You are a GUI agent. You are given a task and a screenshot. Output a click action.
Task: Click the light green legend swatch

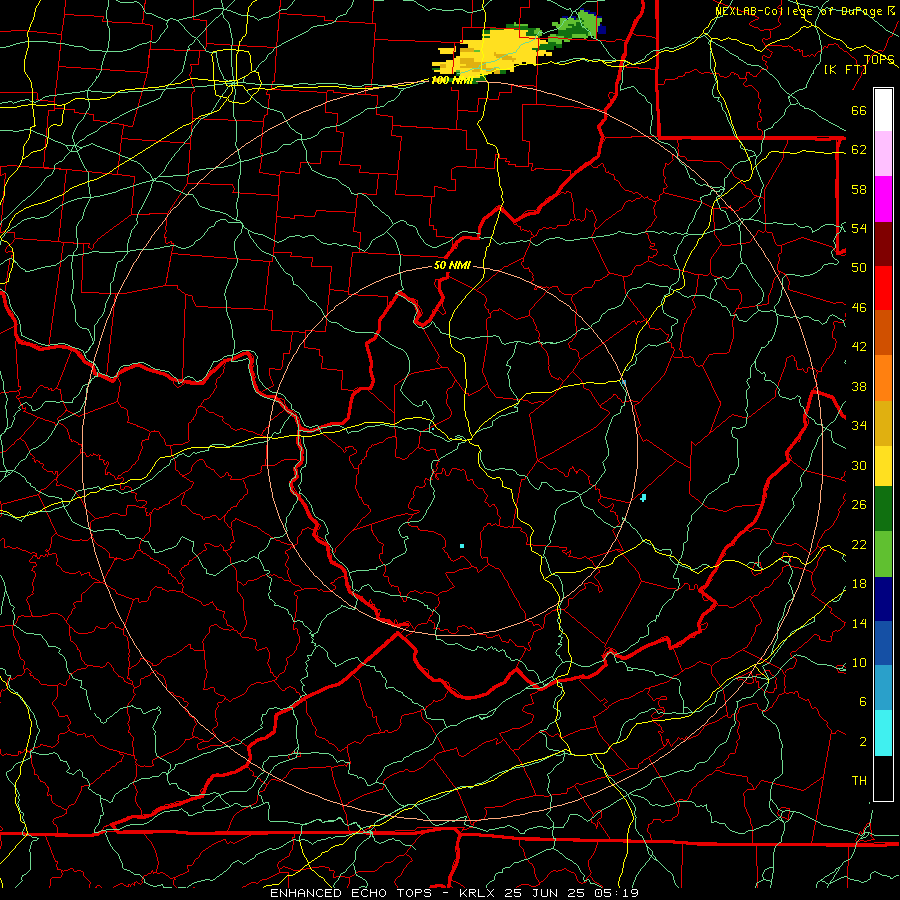(x=883, y=554)
